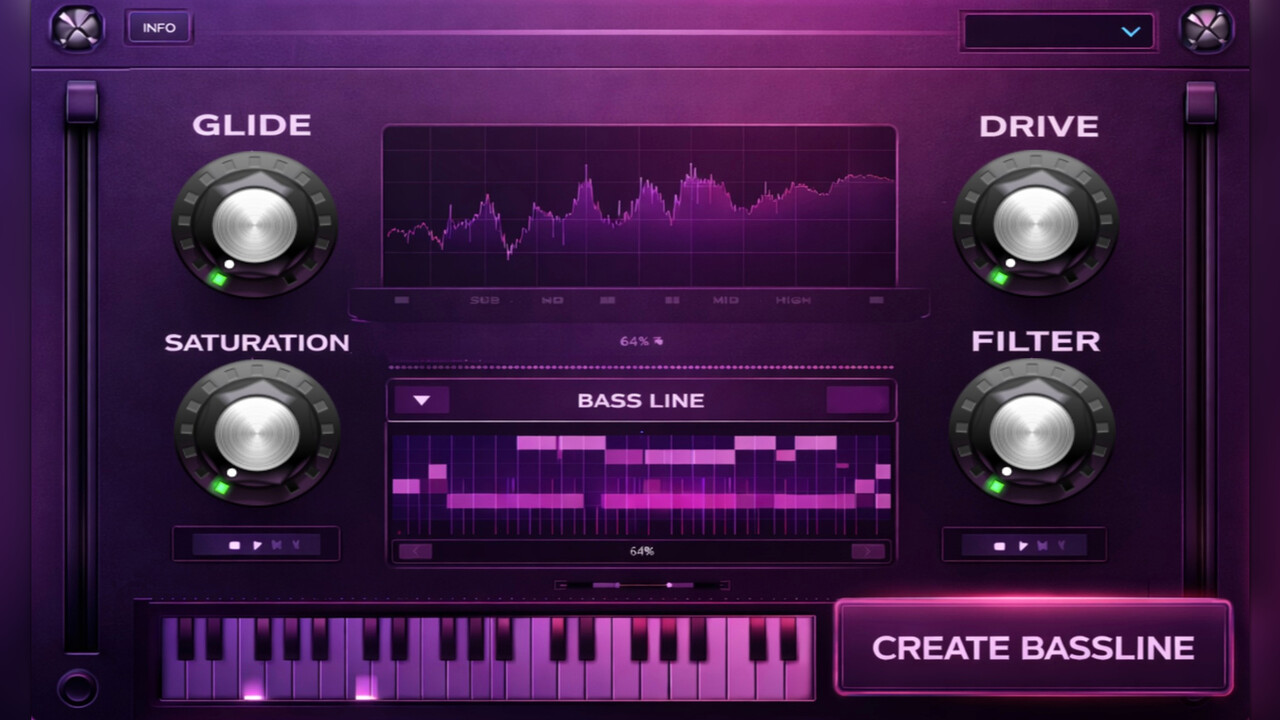Click the right arrow in the sequencer bar

(867, 551)
